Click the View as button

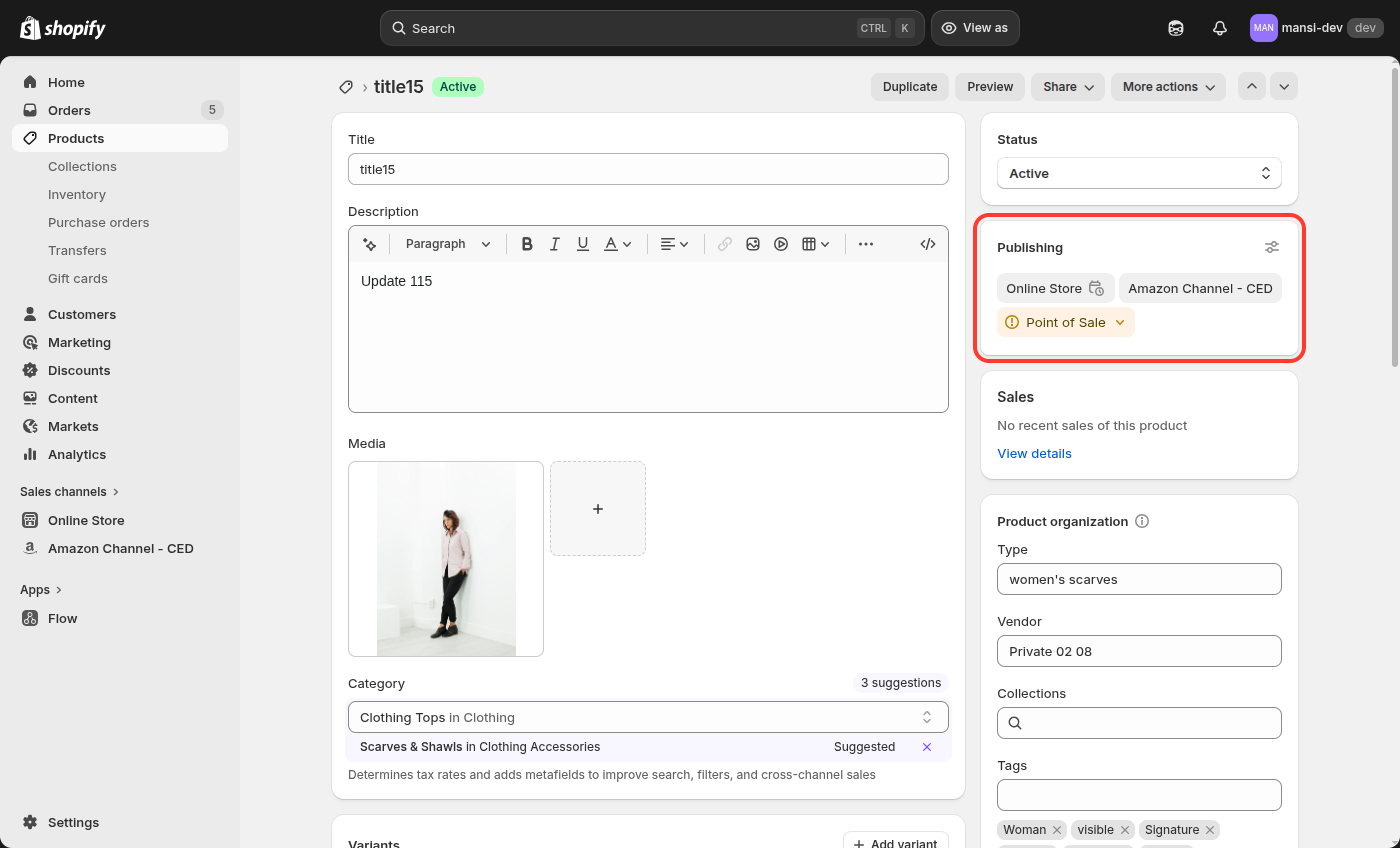(x=975, y=28)
